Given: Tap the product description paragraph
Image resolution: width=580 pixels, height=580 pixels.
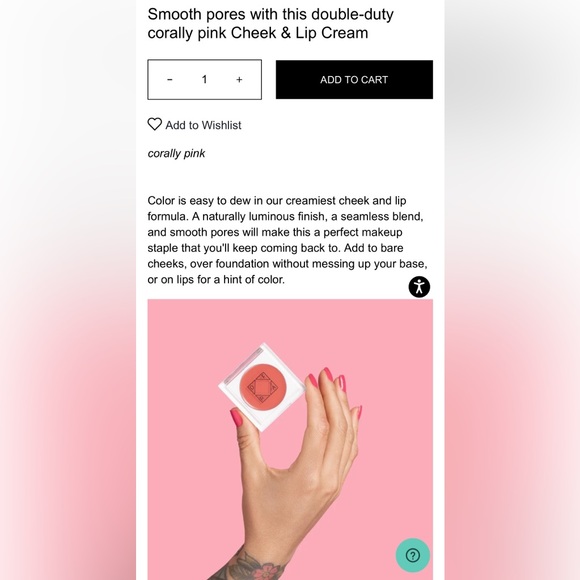Looking at the screenshot, I should pyautogui.click(x=287, y=240).
